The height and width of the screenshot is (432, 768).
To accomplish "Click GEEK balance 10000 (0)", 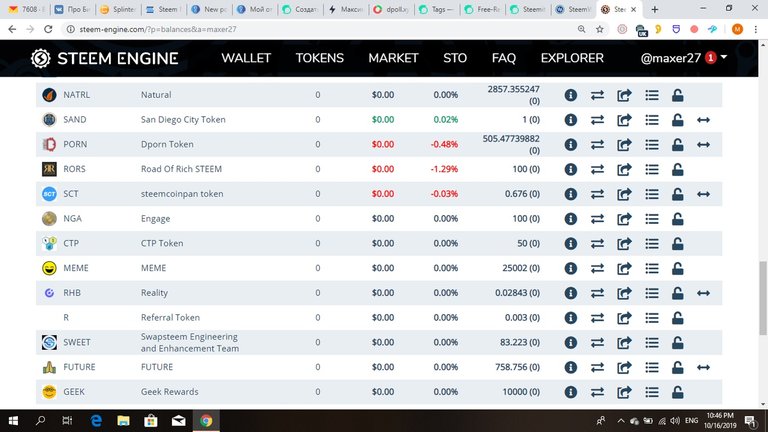I will point(521,392).
